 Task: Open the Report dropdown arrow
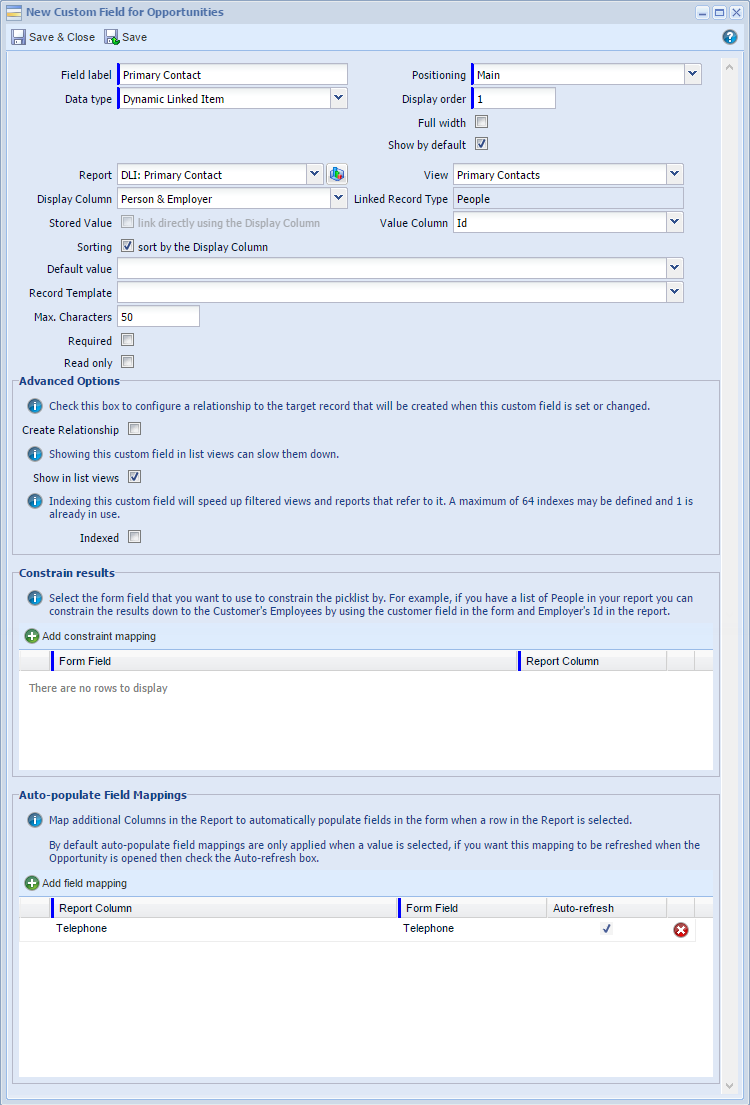pyautogui.click(x=314, y=174)
